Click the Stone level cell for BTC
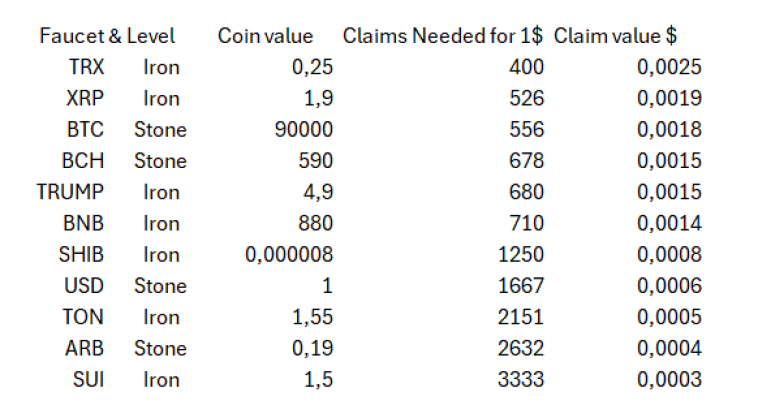The width and height of the screenshot is (758, 405). tap(160, 129)
